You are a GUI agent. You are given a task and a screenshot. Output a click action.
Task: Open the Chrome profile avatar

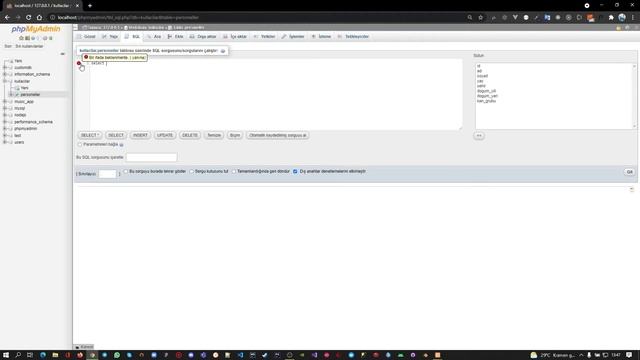point(622,18)
